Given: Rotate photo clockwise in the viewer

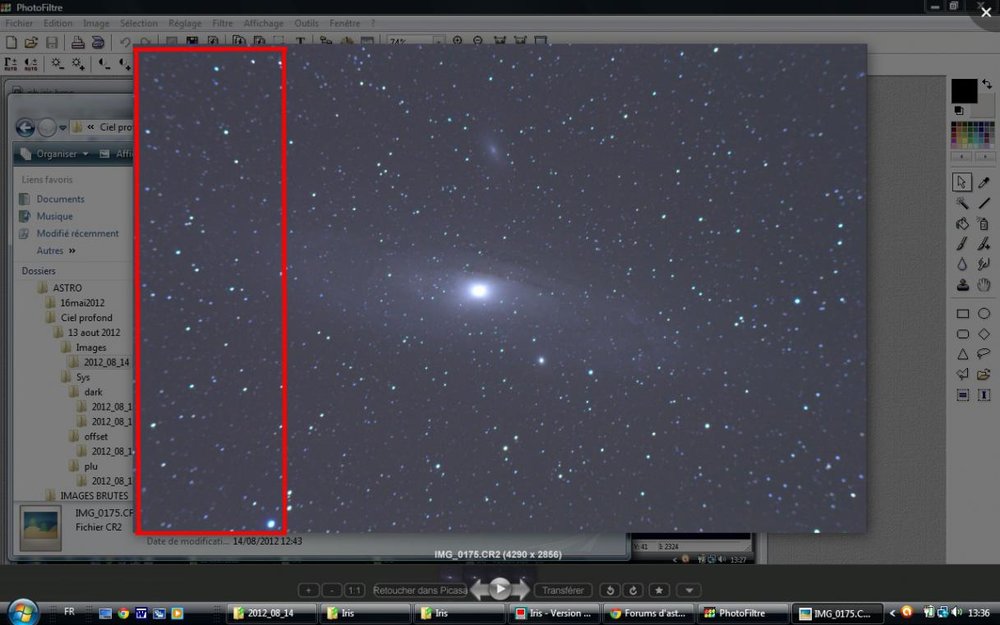Looking at the screenshot, I should [x=633, y=591].
